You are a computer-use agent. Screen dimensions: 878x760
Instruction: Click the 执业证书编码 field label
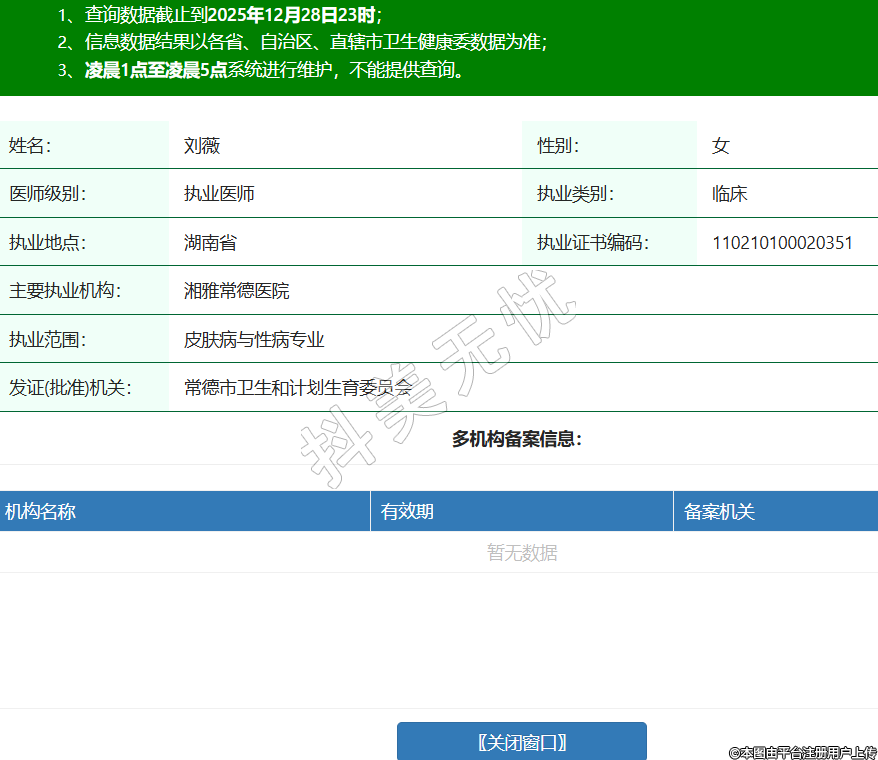(x=592, y=243)
